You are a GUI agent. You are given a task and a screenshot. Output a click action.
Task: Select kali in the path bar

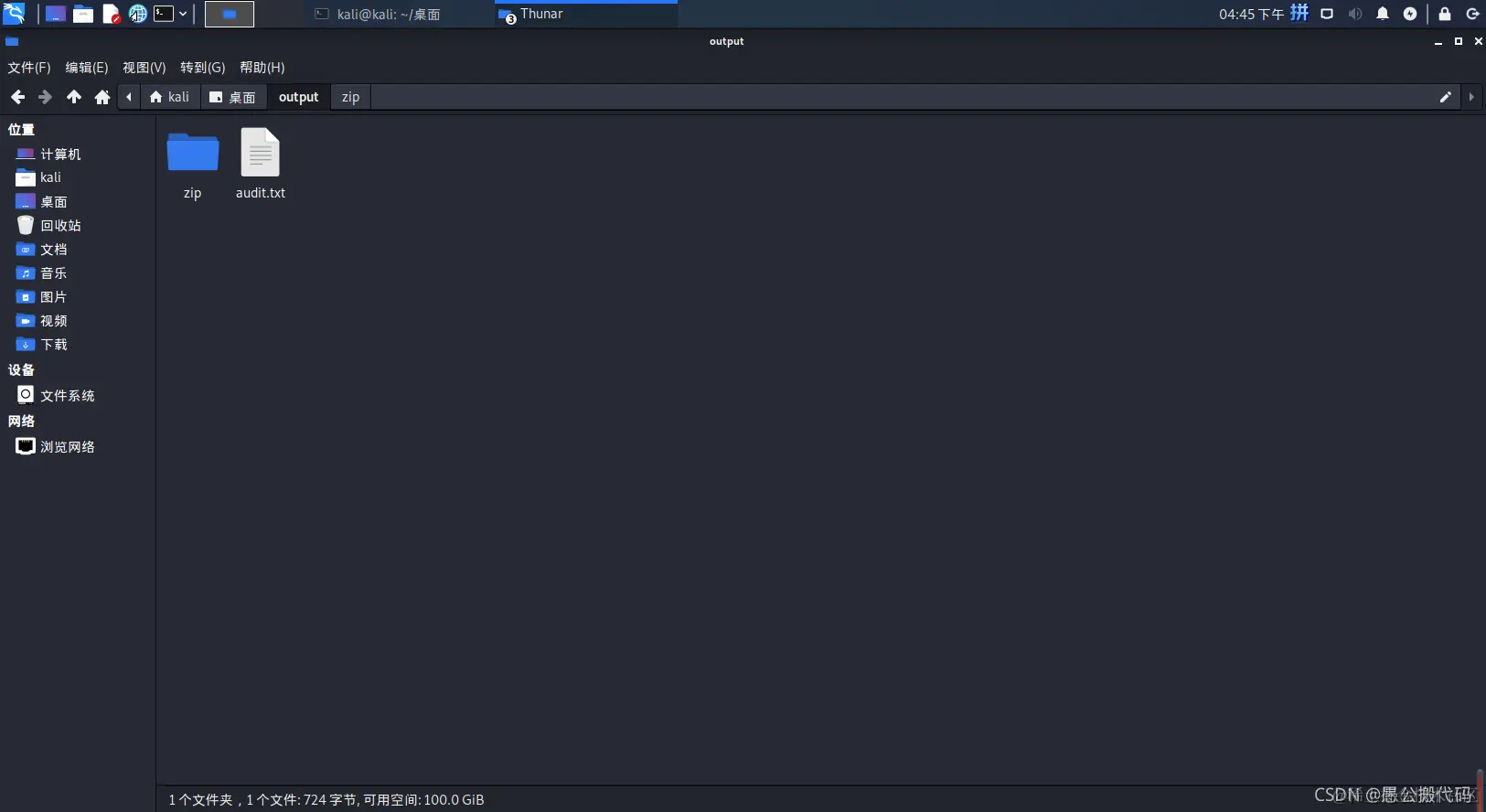click(170, 97)
